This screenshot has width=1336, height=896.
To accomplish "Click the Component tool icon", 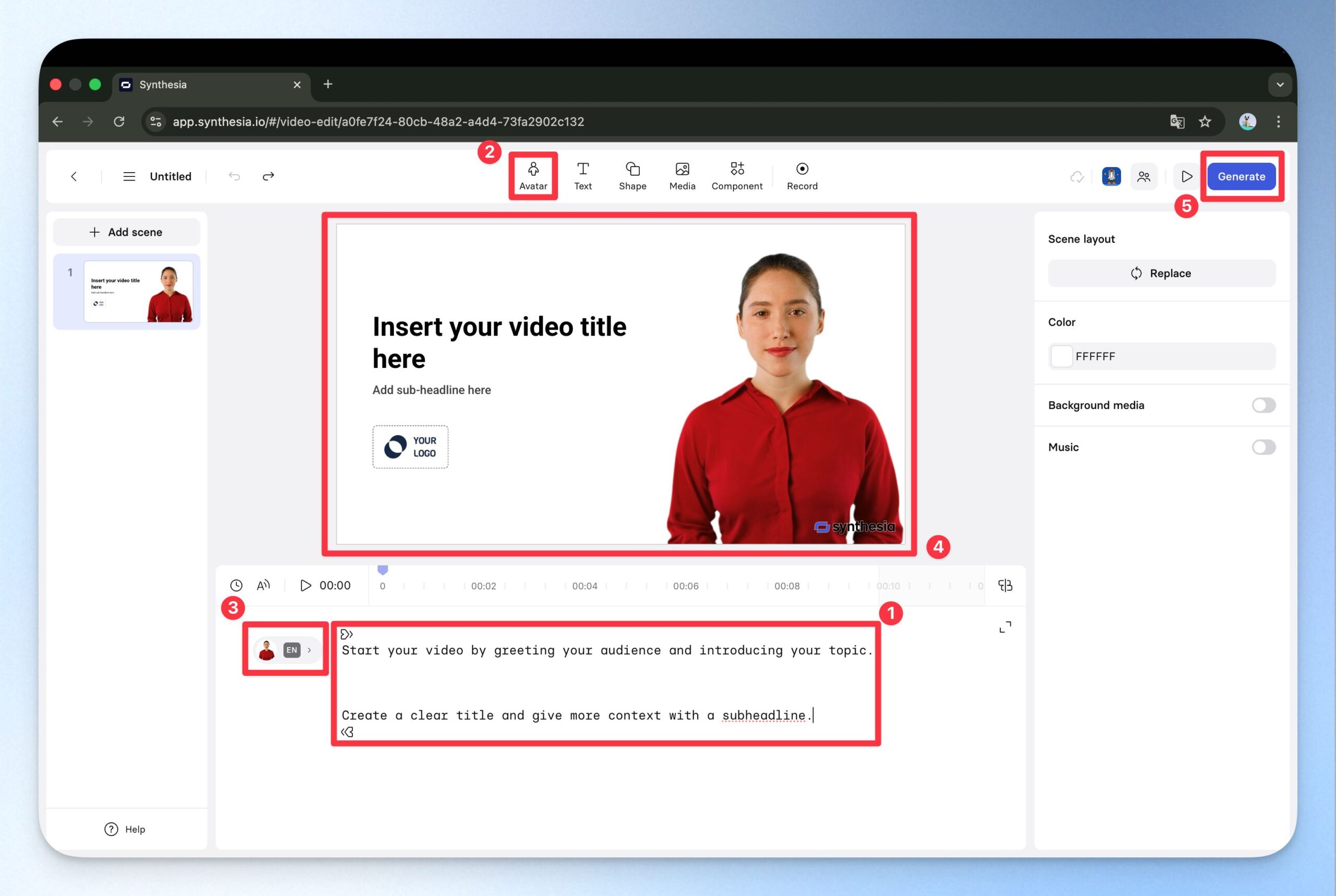I will [736, 175].
